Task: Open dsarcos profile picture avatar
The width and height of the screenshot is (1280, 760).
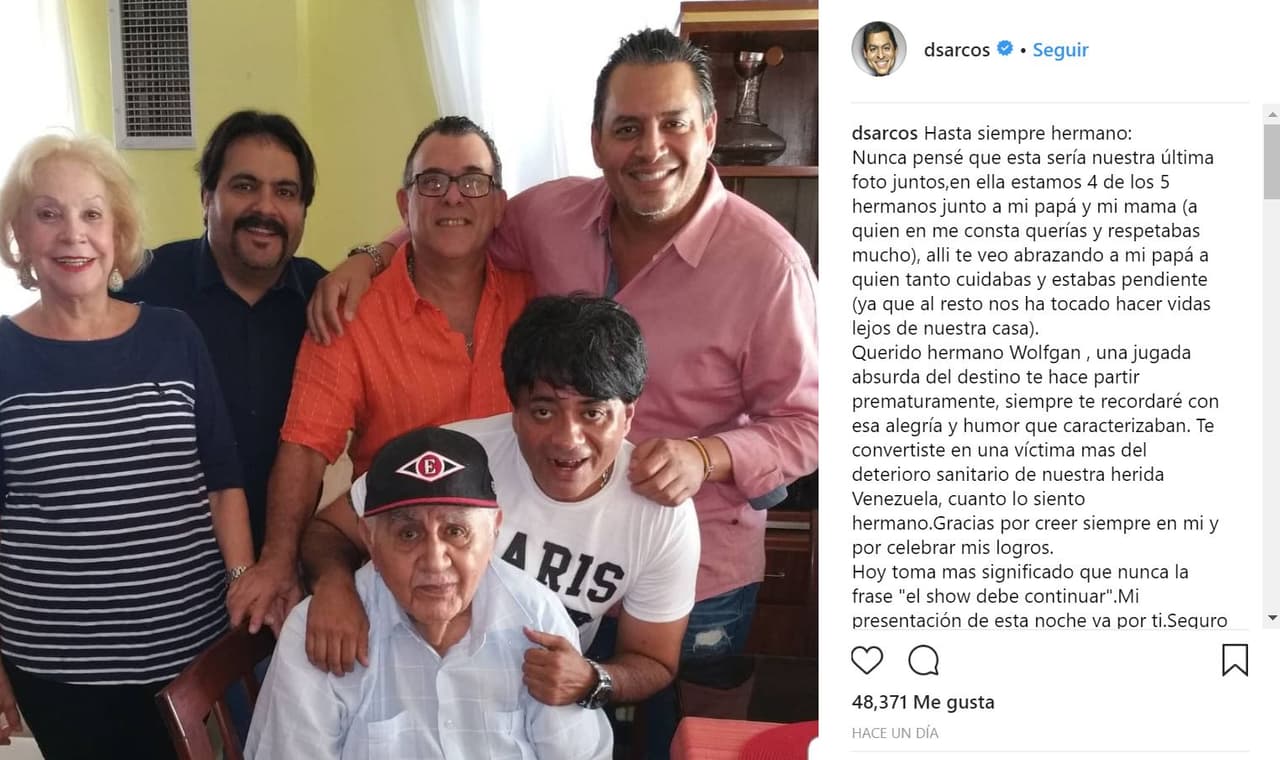Action: [x=878, y=49]
